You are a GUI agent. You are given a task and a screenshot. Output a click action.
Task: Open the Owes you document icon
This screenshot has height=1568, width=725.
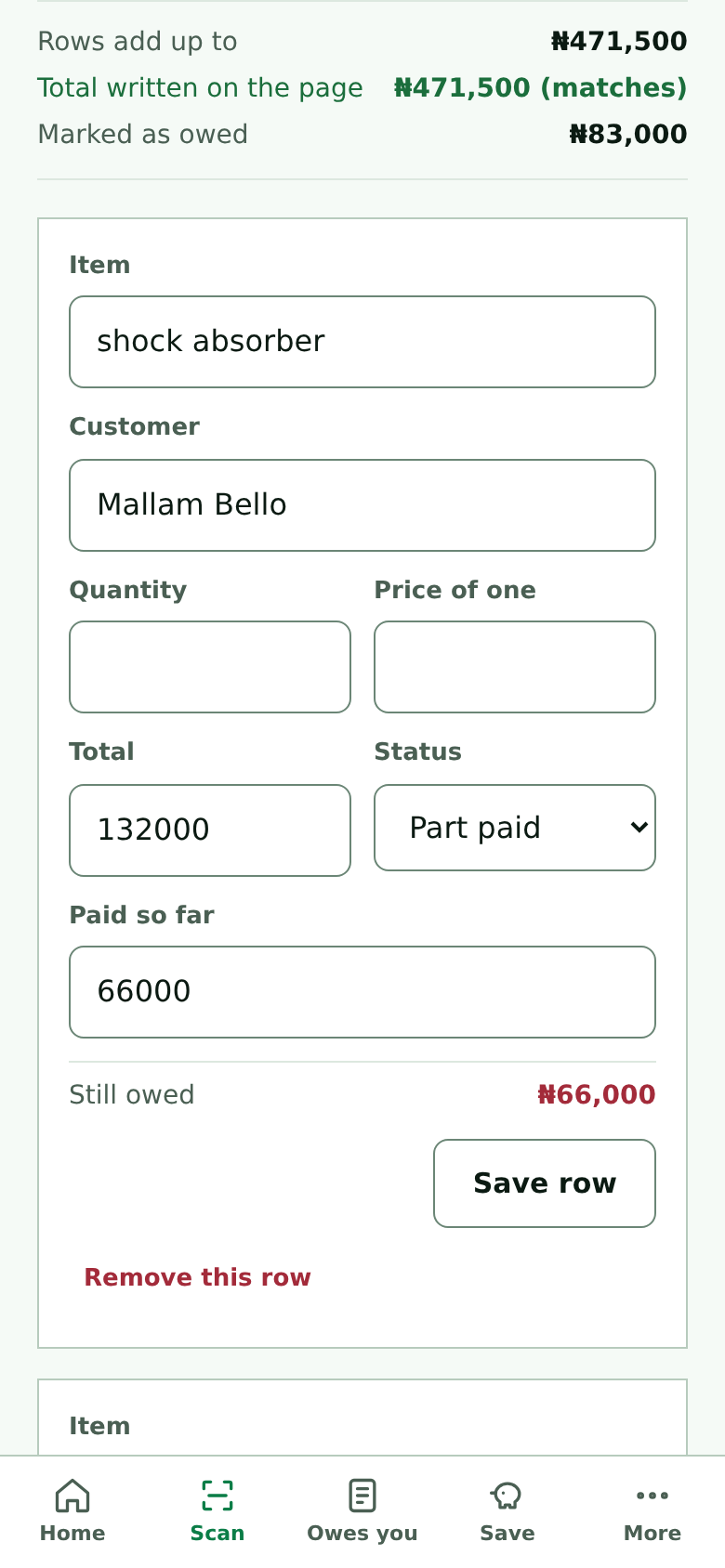pyautogui.click(x=362, y=1496)
